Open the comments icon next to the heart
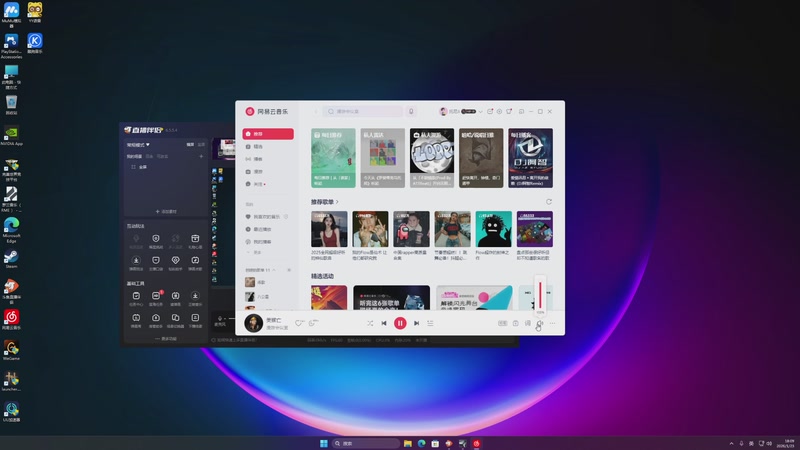Image resolution: width=800 pixels, height=450 pixels. (313, 322)
